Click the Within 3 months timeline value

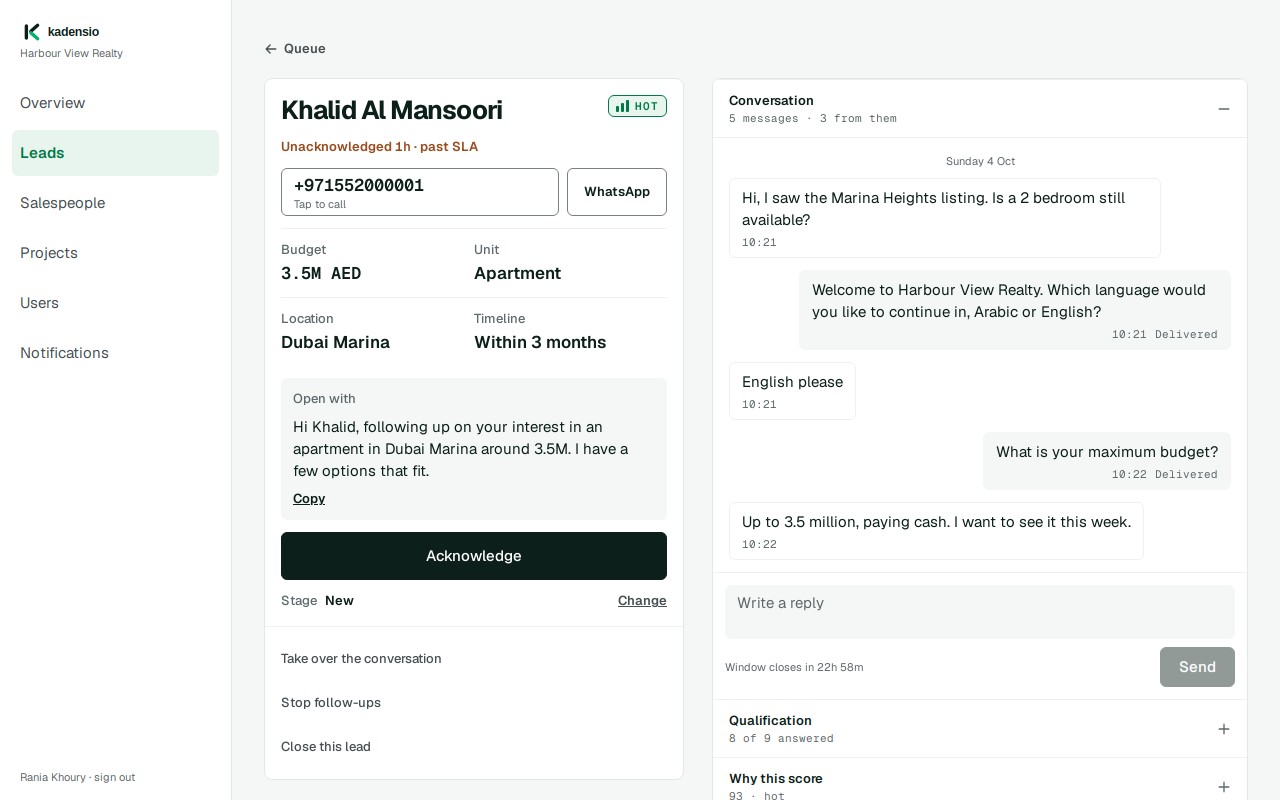point(540,343)
